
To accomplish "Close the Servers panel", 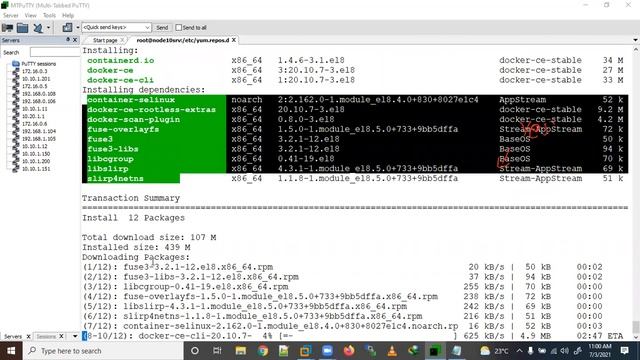I will coord(75,40).
